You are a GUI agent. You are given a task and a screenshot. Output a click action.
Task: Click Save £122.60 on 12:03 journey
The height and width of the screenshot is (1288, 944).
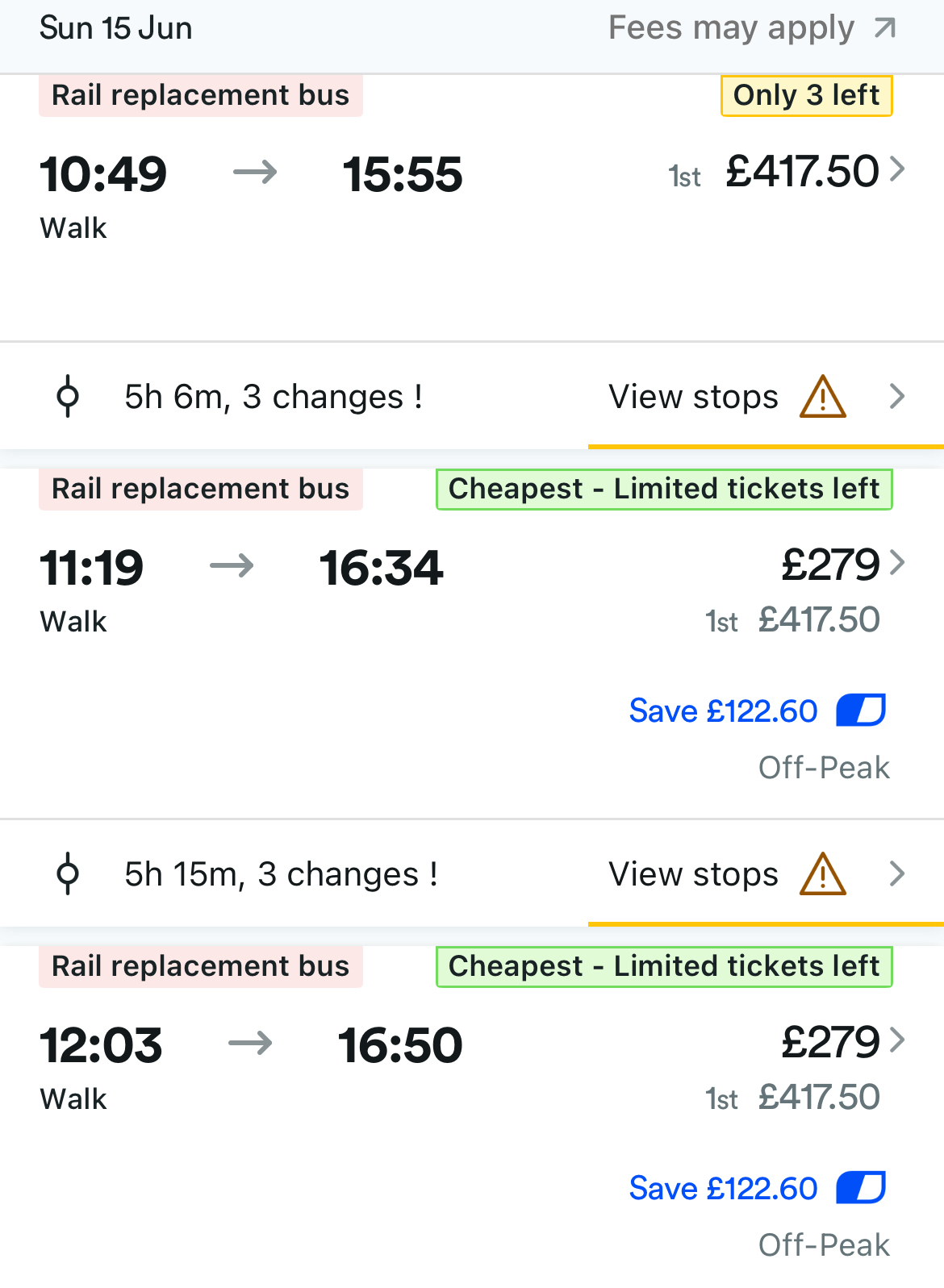[x=723, y=1189]
